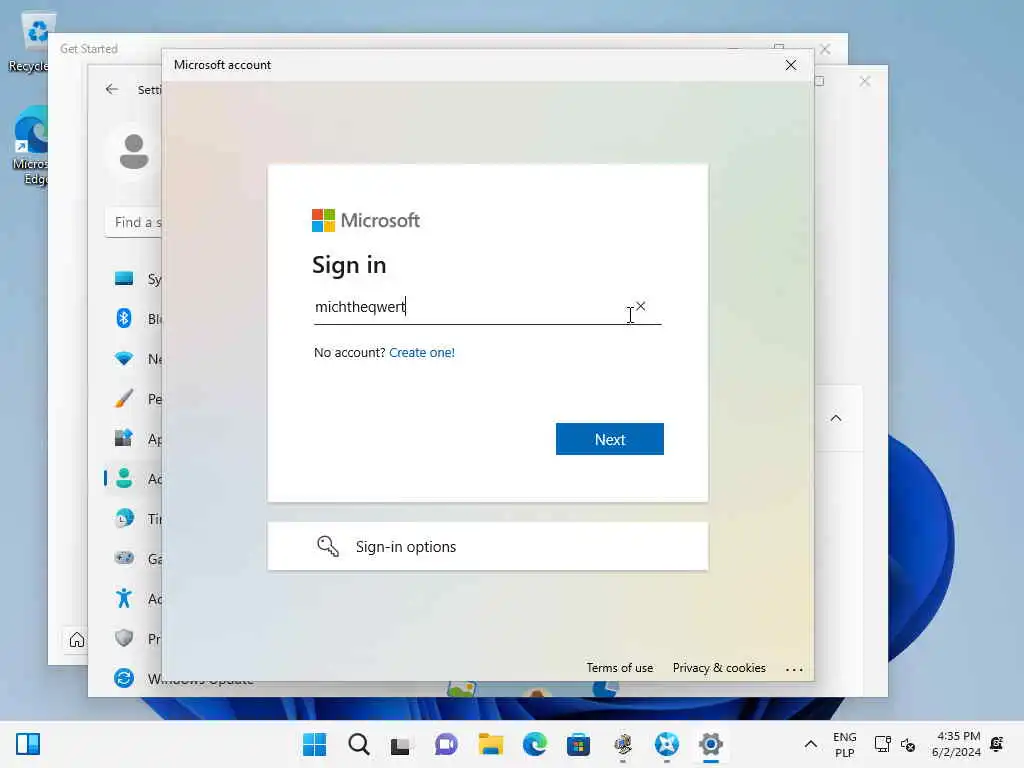Open Sign-in options
1024x768 pixels.
pos(487,546)
